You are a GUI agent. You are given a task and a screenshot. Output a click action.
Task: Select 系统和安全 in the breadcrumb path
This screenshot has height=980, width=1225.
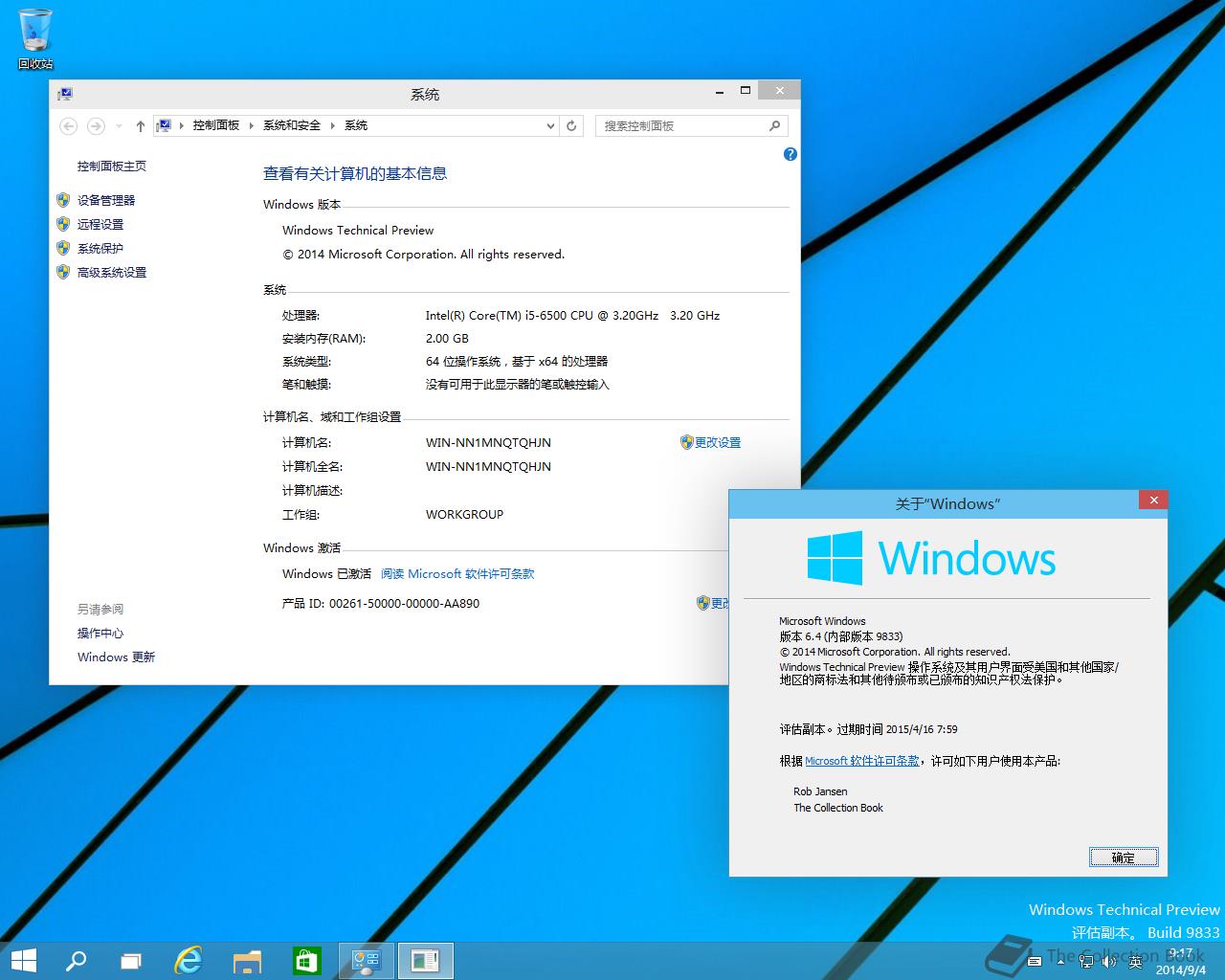[x=292, y=125]
